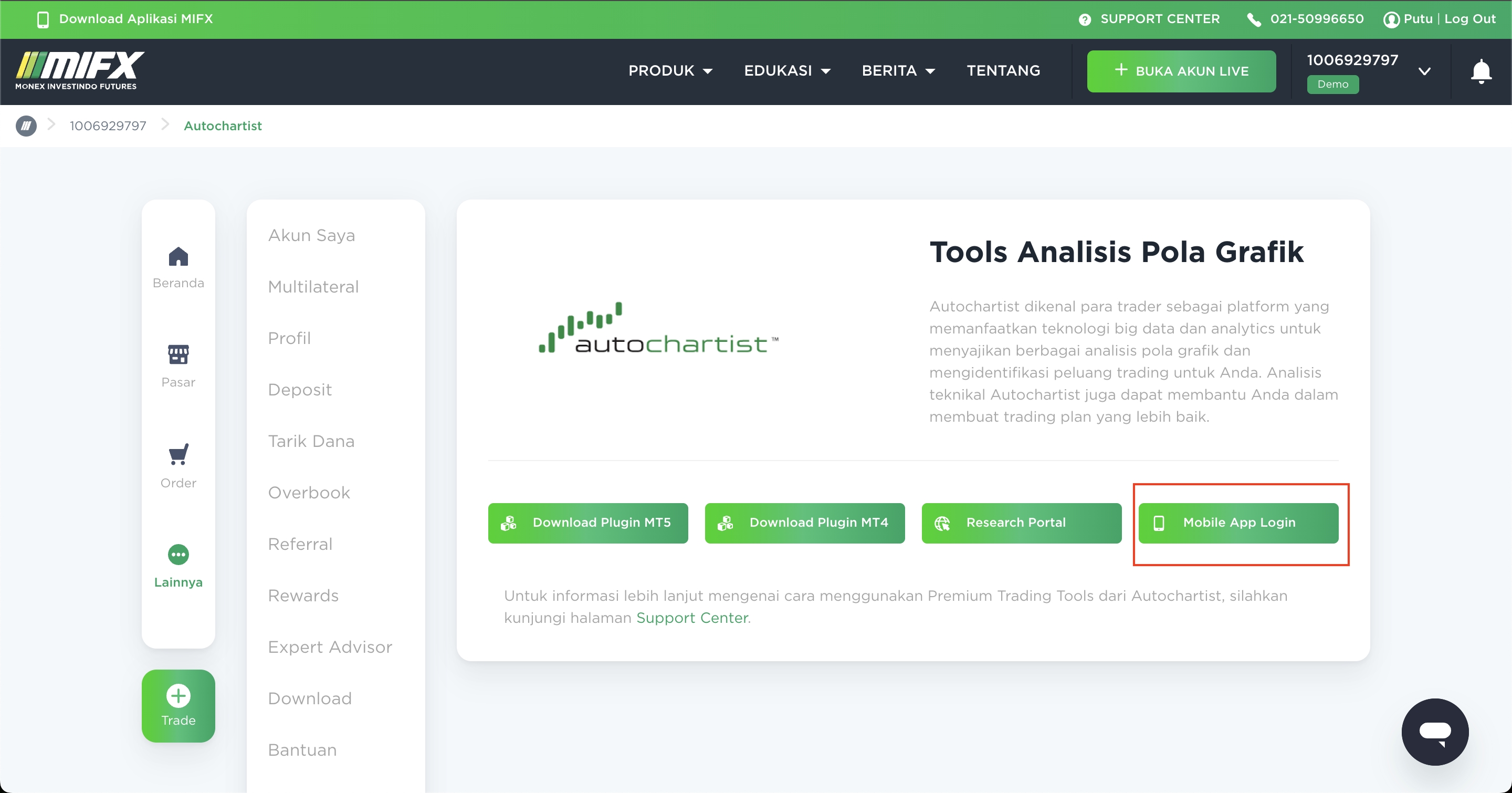
Task: Click the Support Center question mark icon
Action: 1085,19
